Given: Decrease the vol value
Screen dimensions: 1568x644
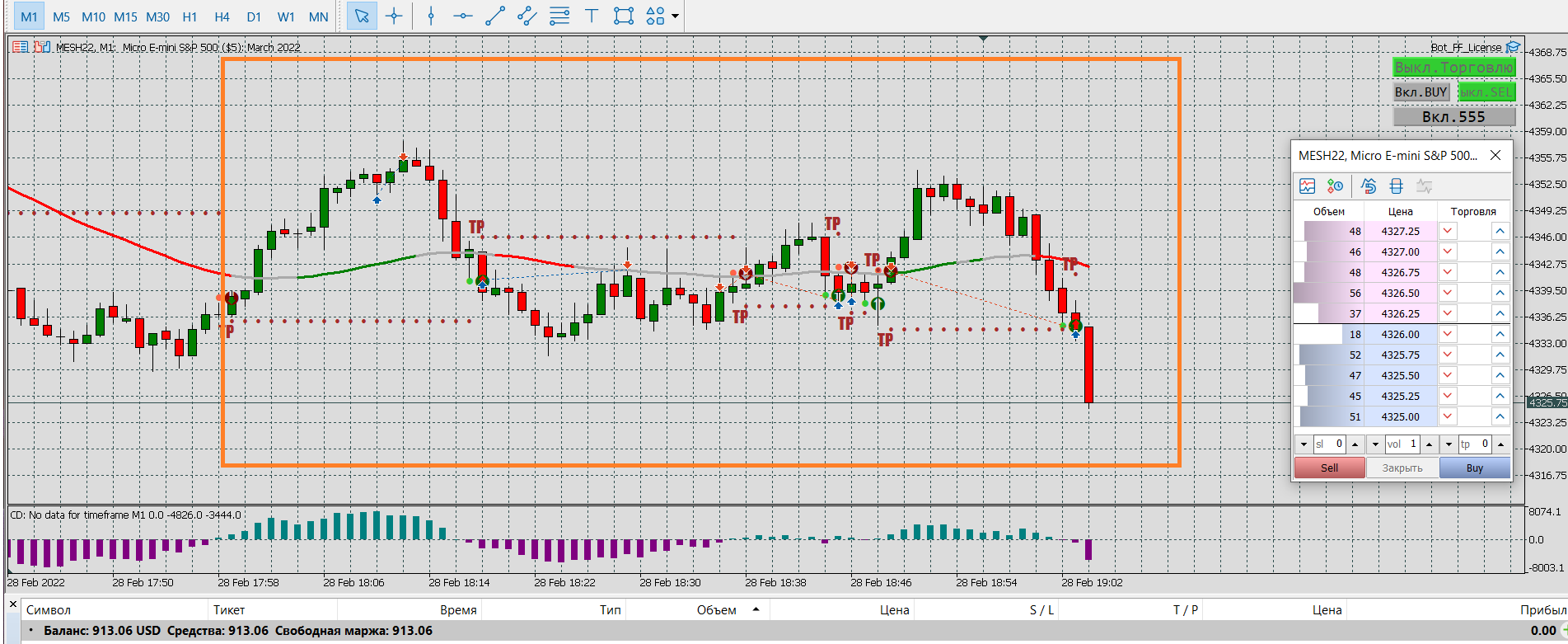Looking at the screenshot, I should pos(1375,444).
